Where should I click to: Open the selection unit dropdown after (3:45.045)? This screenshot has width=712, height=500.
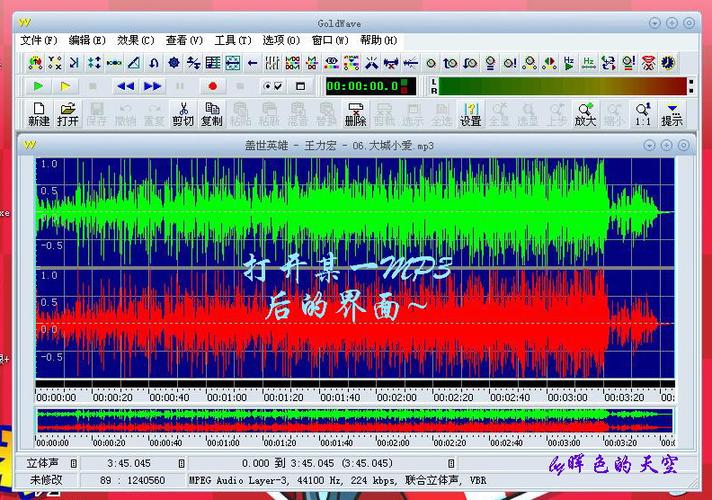click(x=451, y=463)
